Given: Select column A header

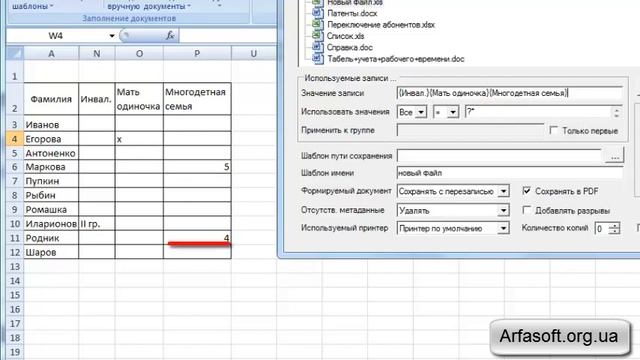Looking at the screenshot, I should pyautogui.click(x=51, y=53).
